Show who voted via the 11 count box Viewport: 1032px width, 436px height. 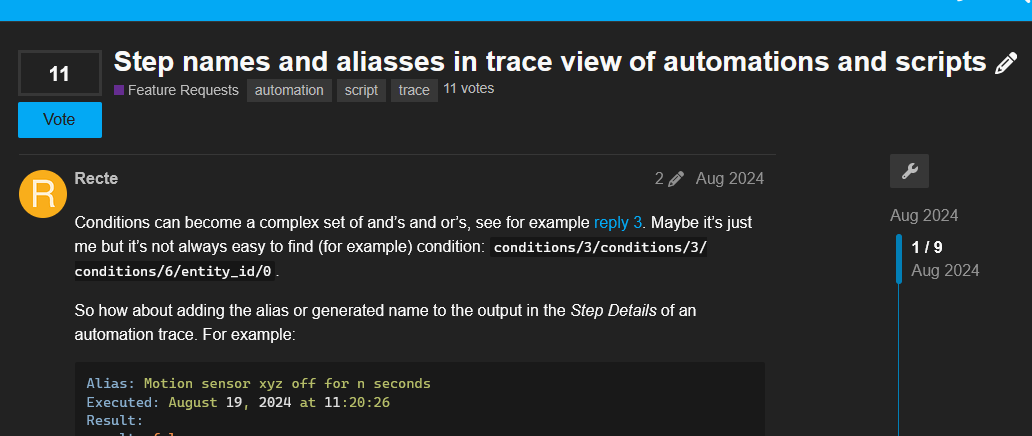click(x=60, y=73)
